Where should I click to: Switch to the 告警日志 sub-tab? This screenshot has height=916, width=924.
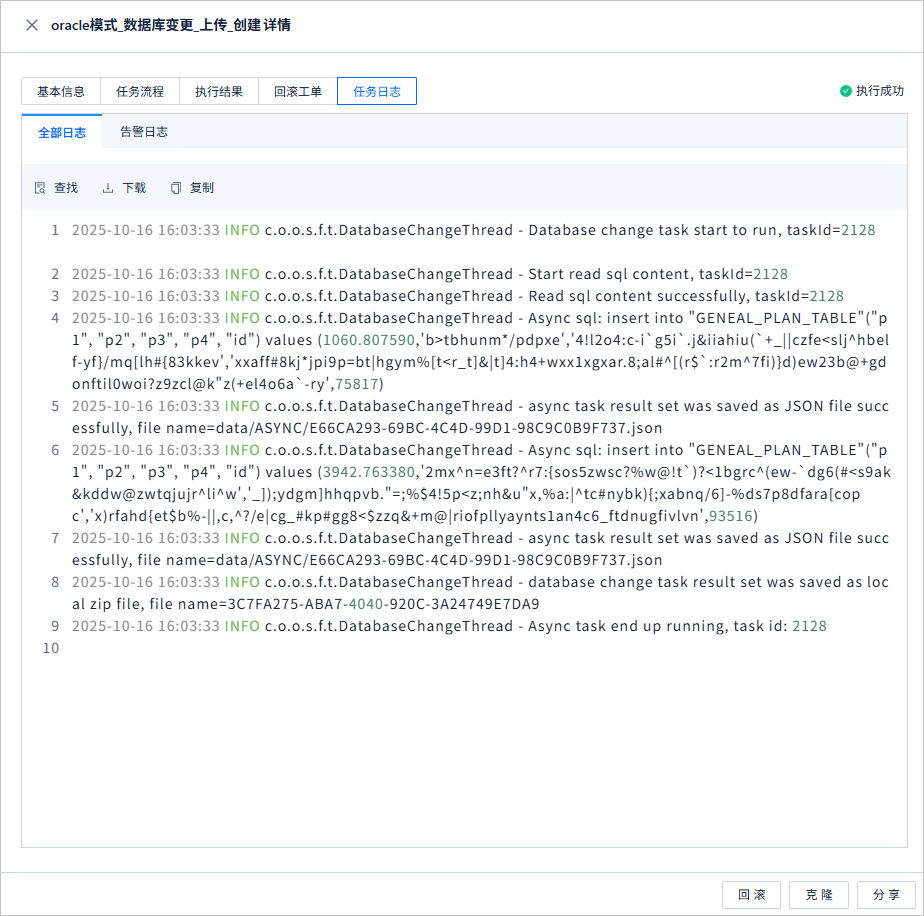pos(144,132)
